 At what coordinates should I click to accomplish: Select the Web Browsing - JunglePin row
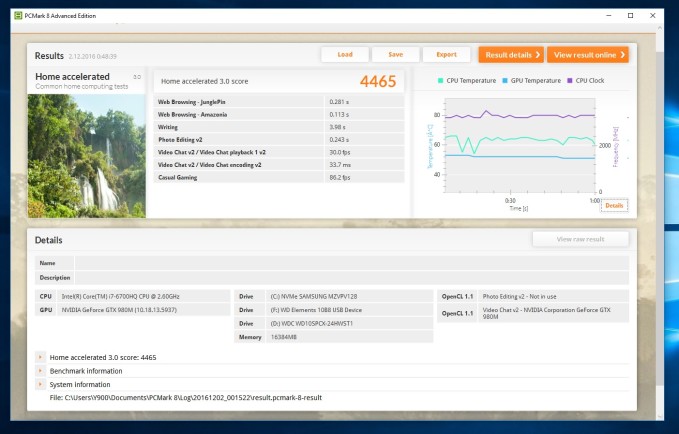click(279, 102)
